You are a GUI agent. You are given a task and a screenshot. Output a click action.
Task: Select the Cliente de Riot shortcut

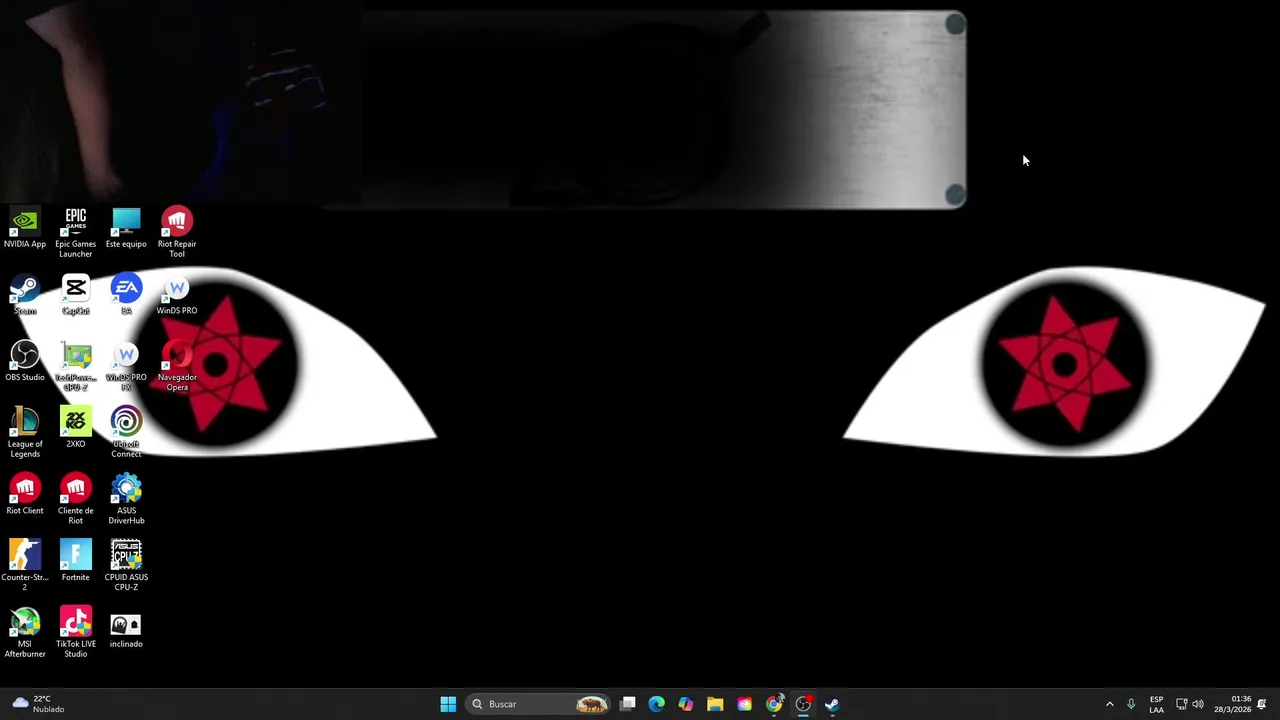coord(75,500)
